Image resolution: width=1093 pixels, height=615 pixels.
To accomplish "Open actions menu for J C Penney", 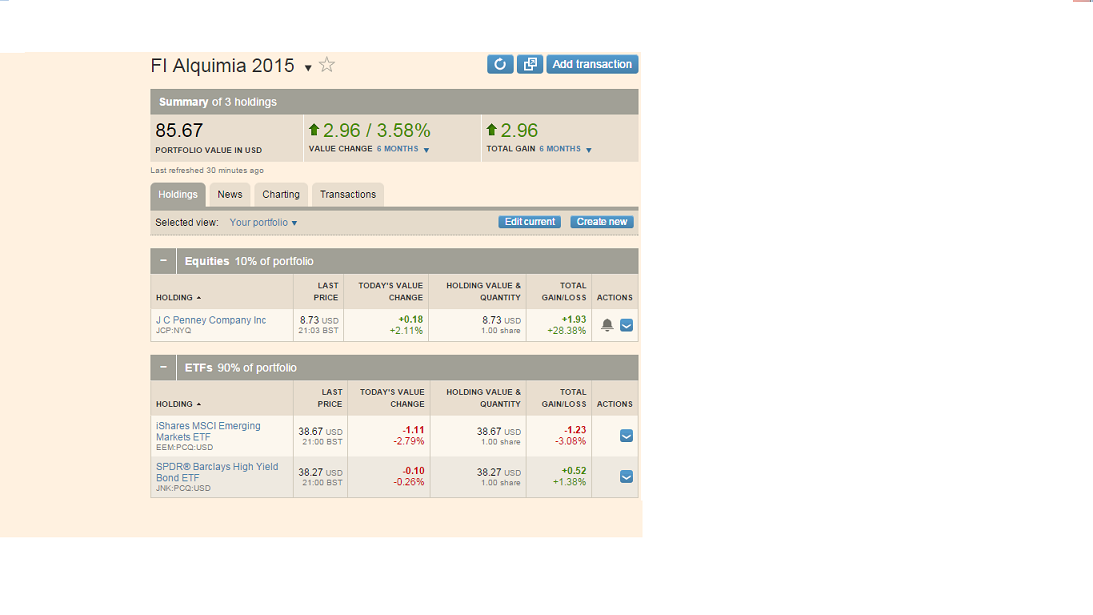I will (x=627, y=325).
